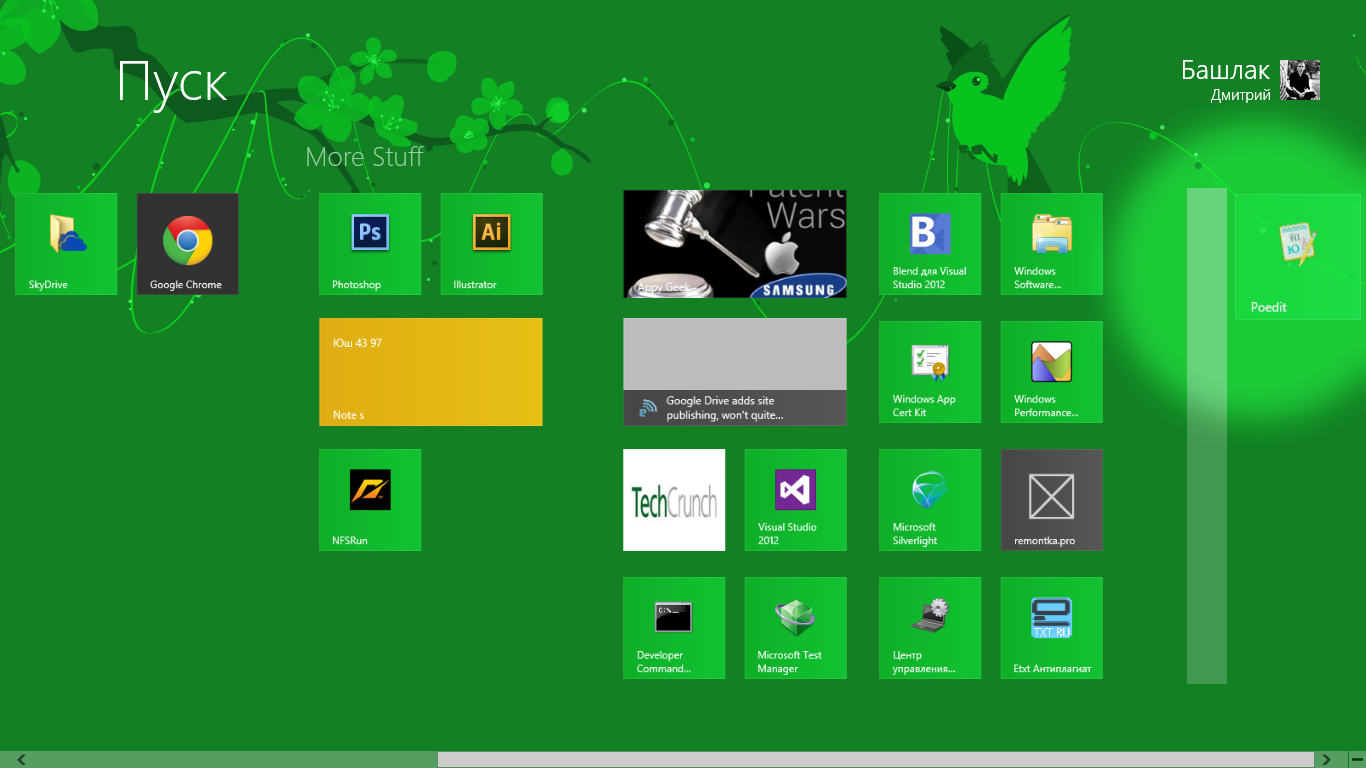Viewport: 1366px width, 768px height.
Task: Open the Башлак Дмитрий account name
Action: 1226,80
